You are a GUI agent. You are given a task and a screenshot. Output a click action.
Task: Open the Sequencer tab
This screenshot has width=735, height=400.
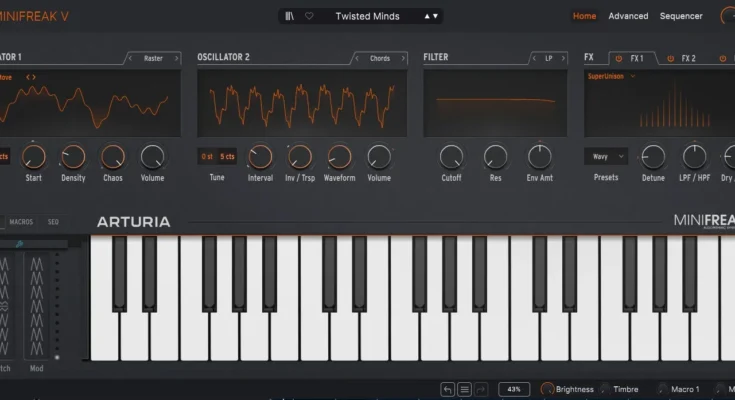pyautogui.click(x=681, y=16)
